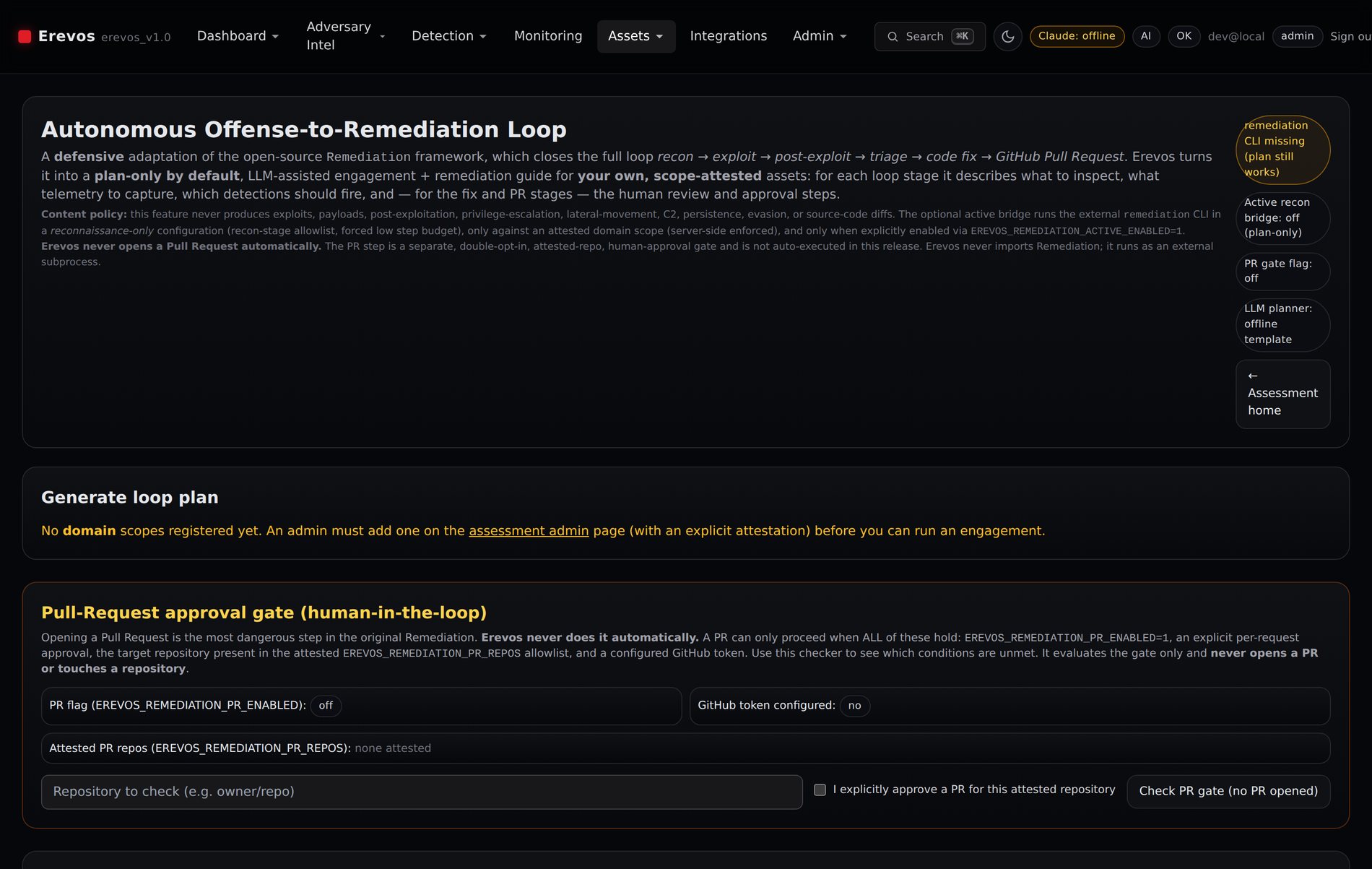Open the Integrations page
1372x869 pixels.
pyautogui.click(x=728, y=36)
